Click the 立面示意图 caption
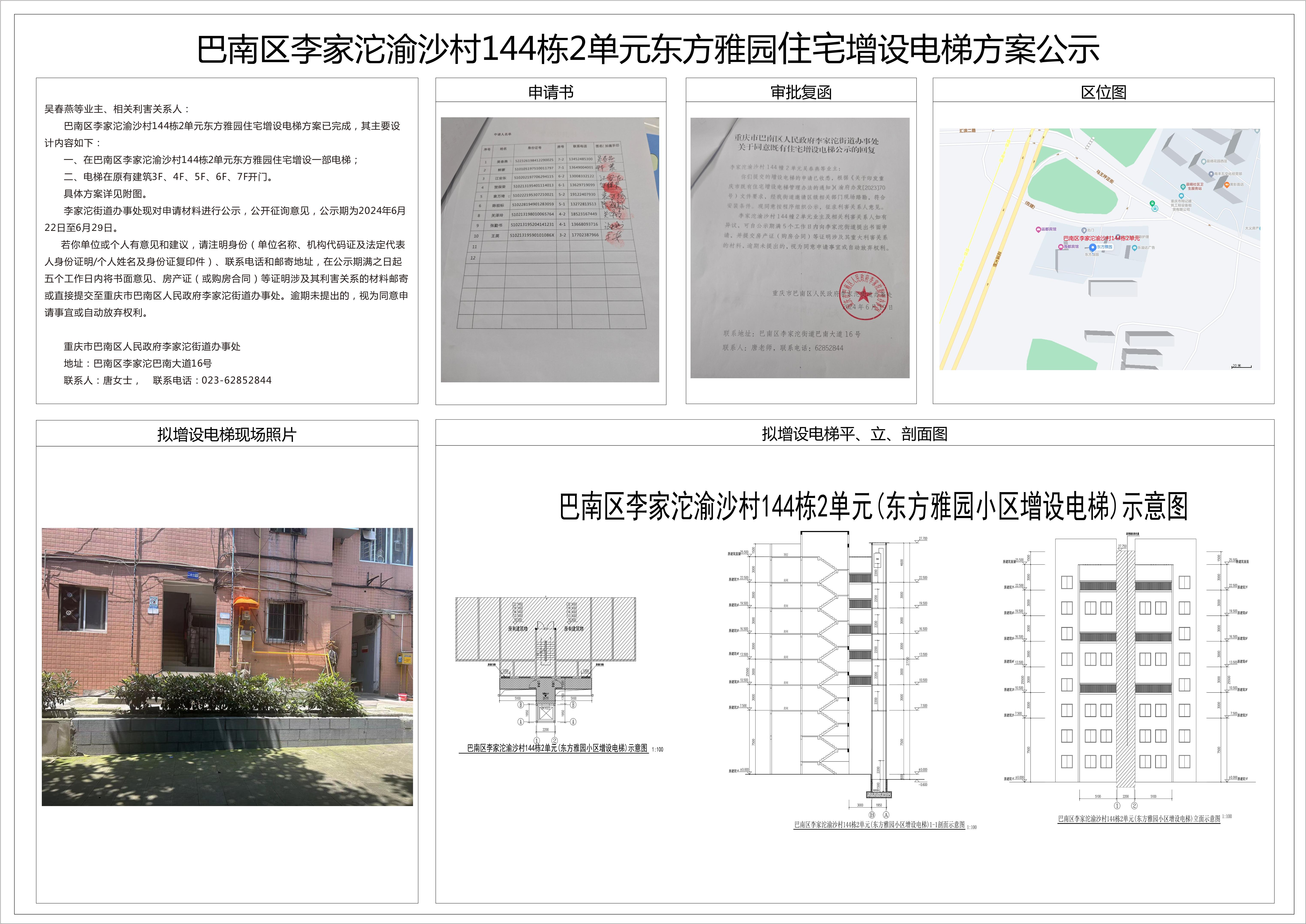1306x924 pixels. tap(1144, 818)
